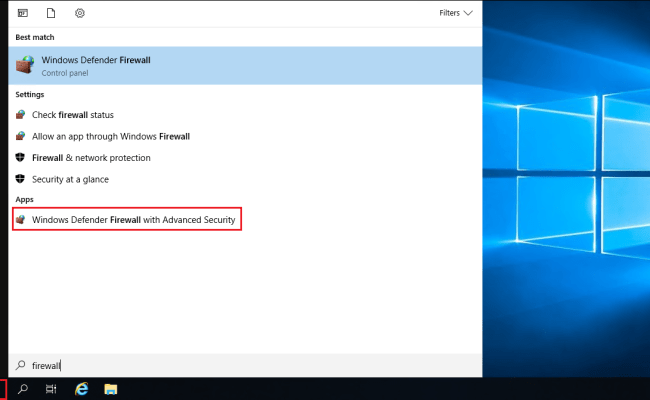Select the Settings gear filter icon
Viewport: 650px width, 400px height.
click(80, 13)
